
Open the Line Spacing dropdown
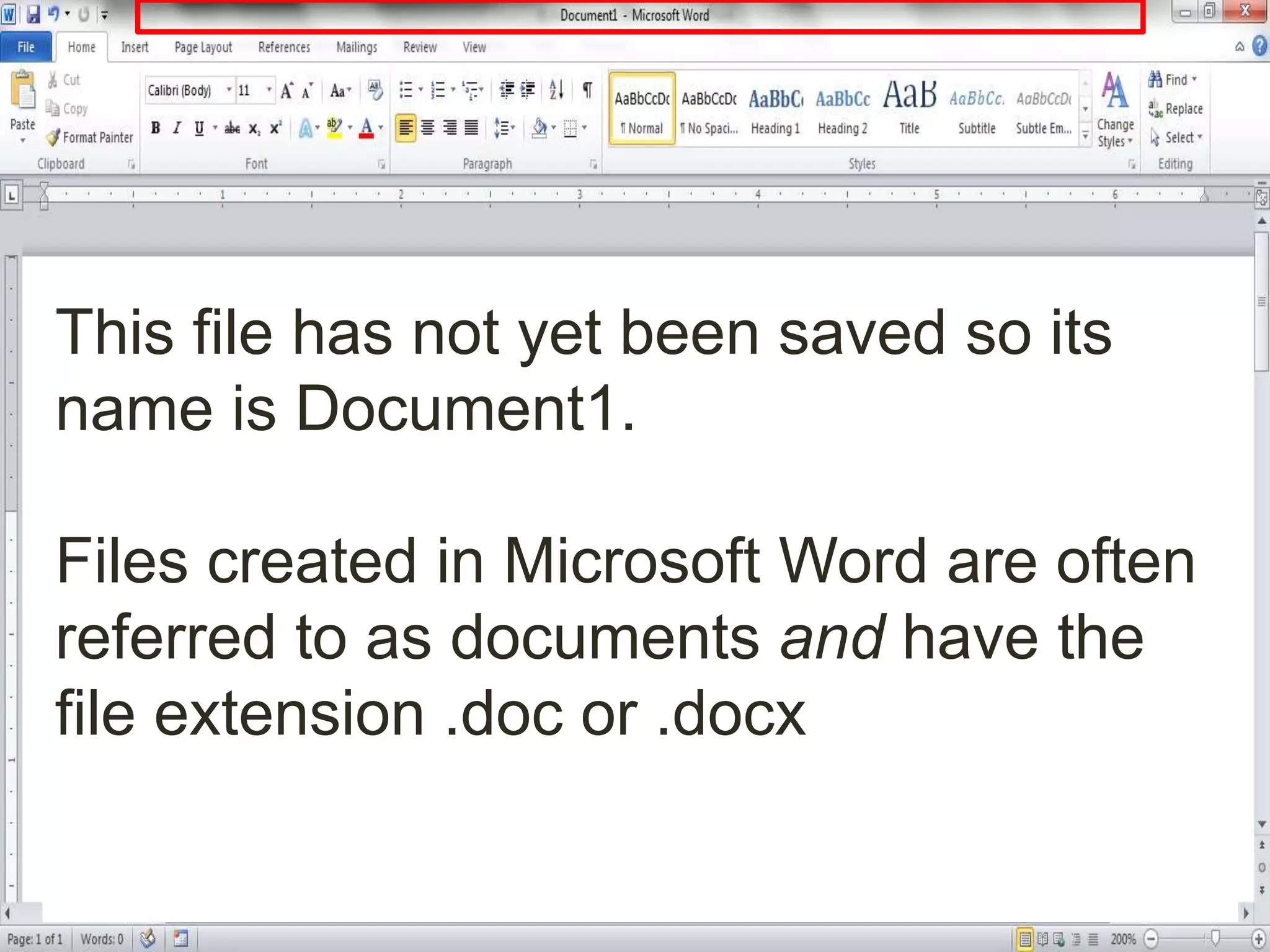(505, 128)
